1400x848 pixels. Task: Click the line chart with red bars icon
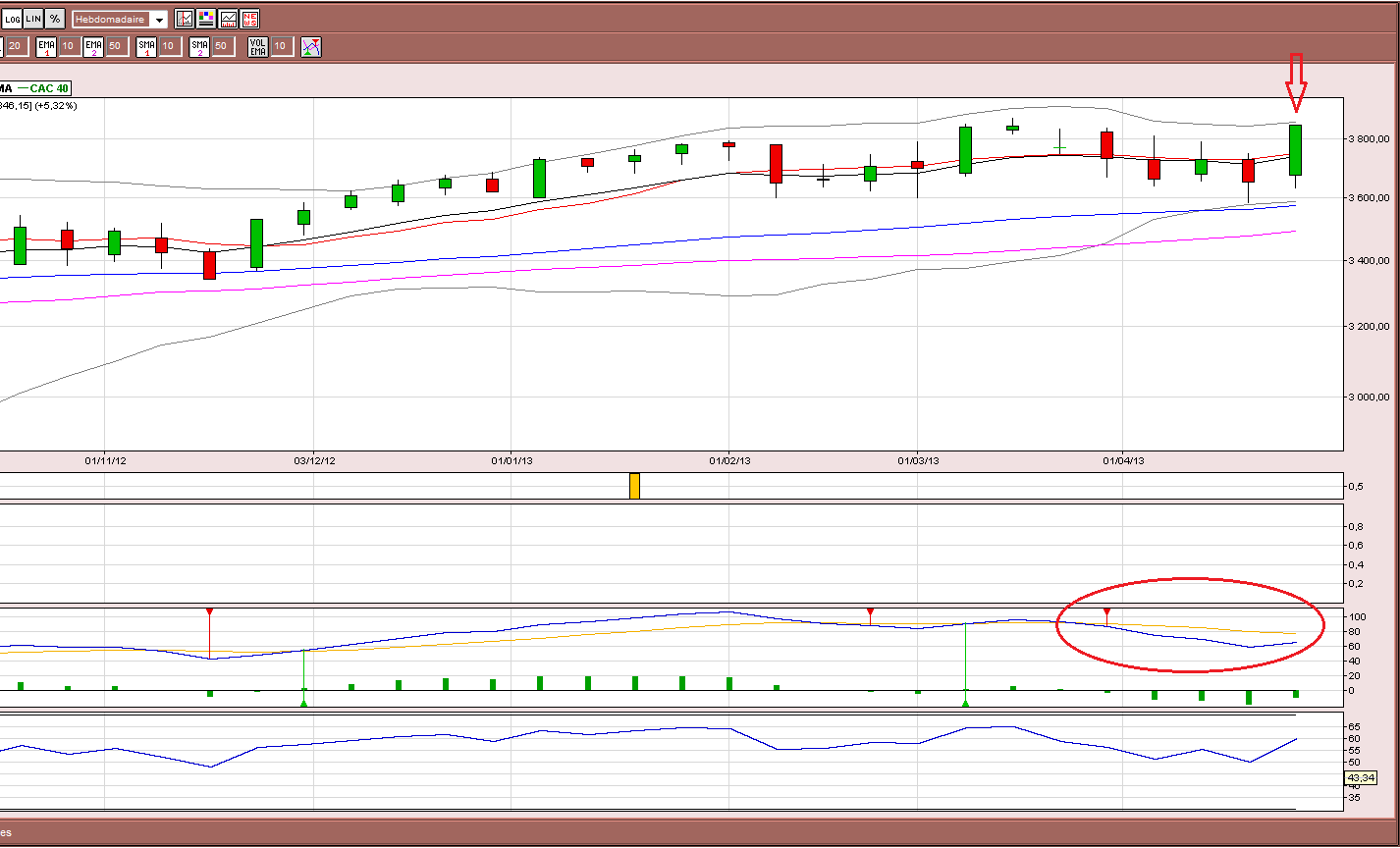point(228,19)
